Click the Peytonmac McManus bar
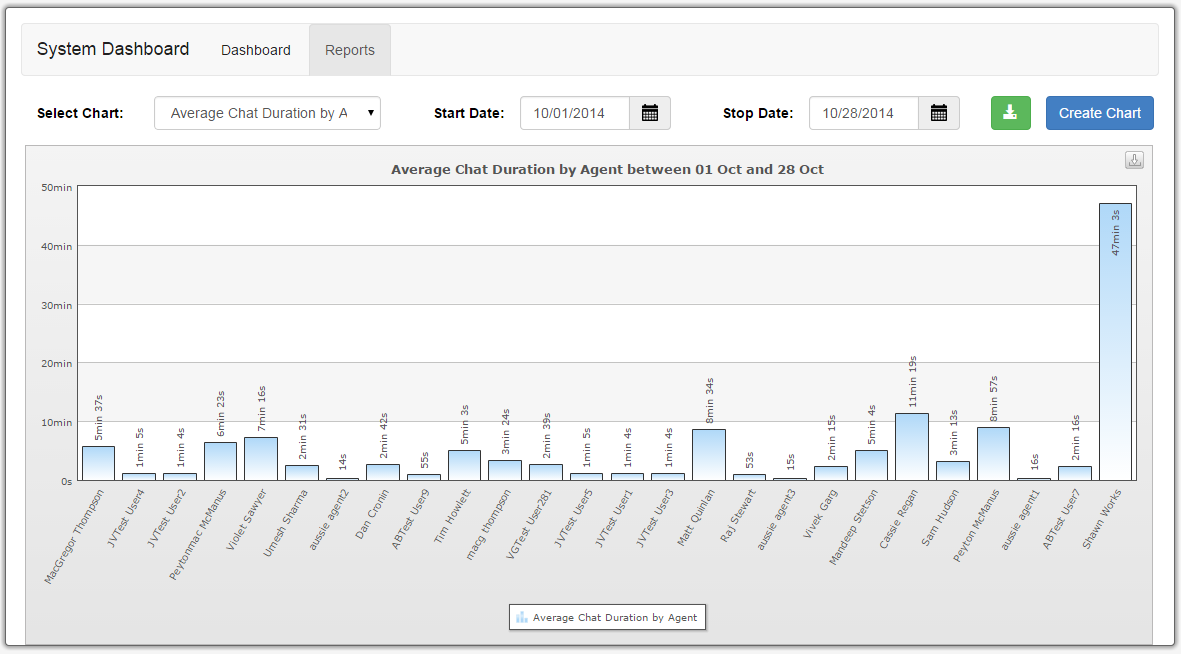The height and width of the screenshot is (654, 1181). pos(220,461)
